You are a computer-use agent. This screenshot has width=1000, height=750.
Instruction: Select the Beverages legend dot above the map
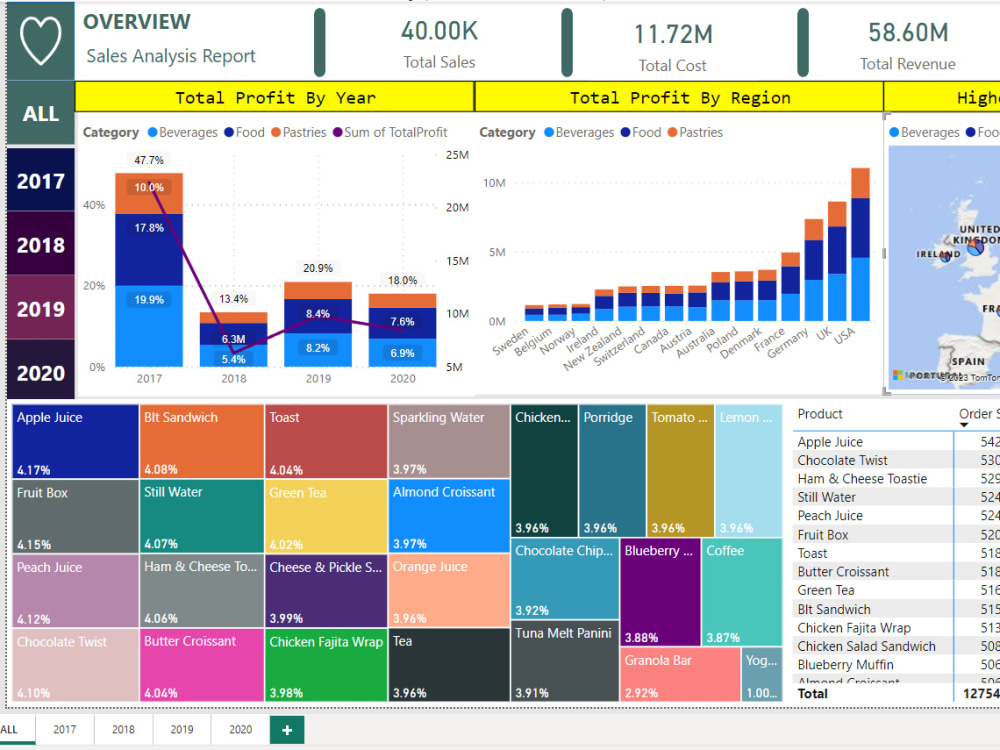pyautogui.click(x=893, y=132)
